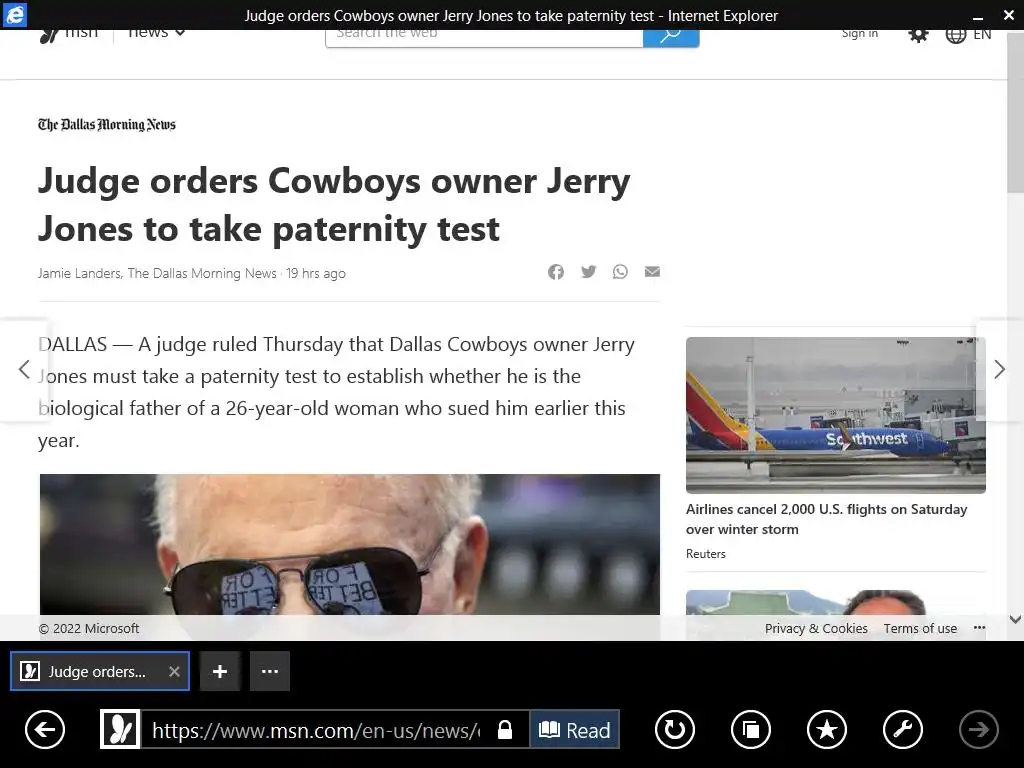Click the padlock security icon
The width and height of the screenshot is (1024, 768).
click(x=505, y=730)
